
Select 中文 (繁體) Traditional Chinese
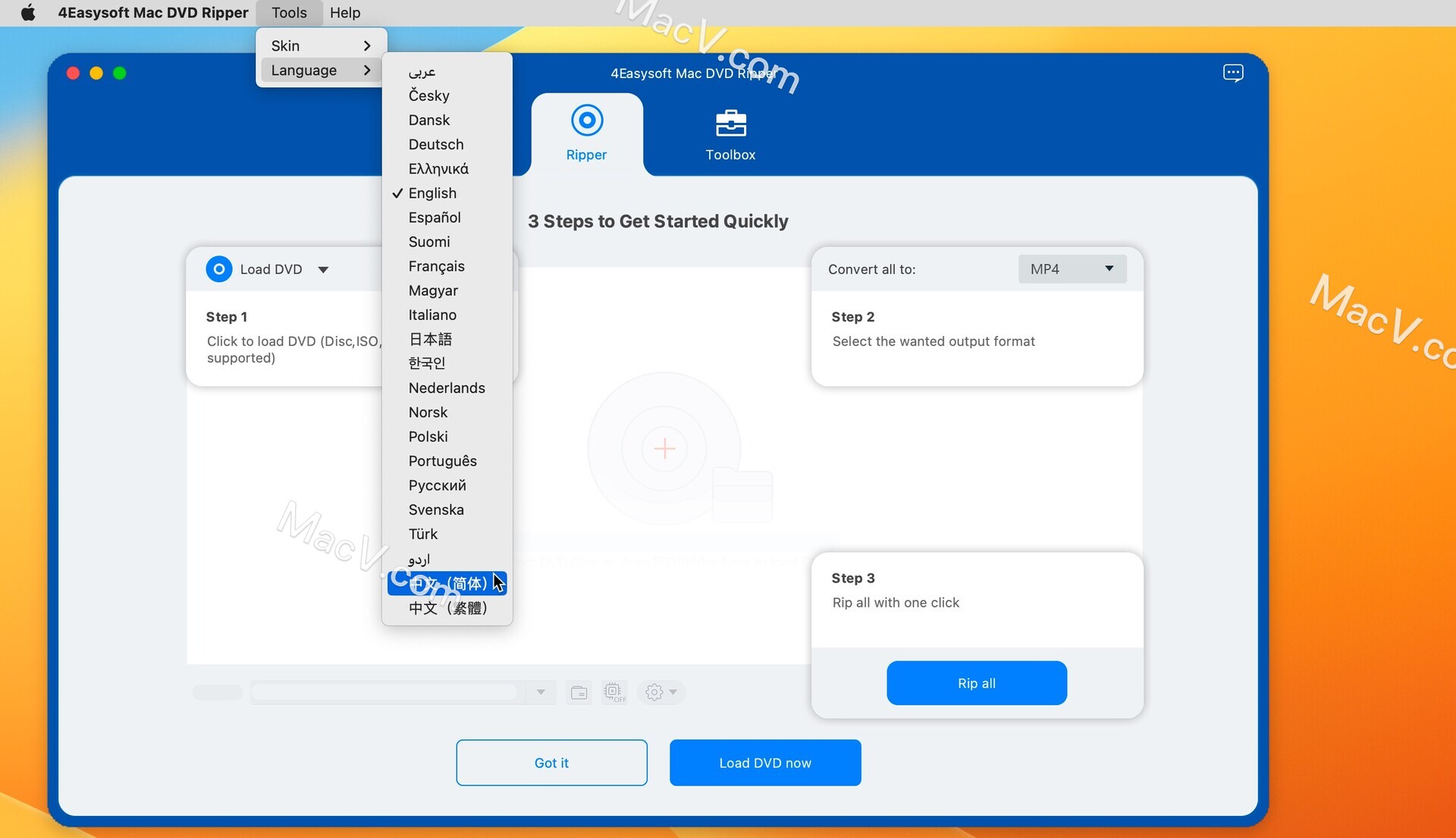447,607
